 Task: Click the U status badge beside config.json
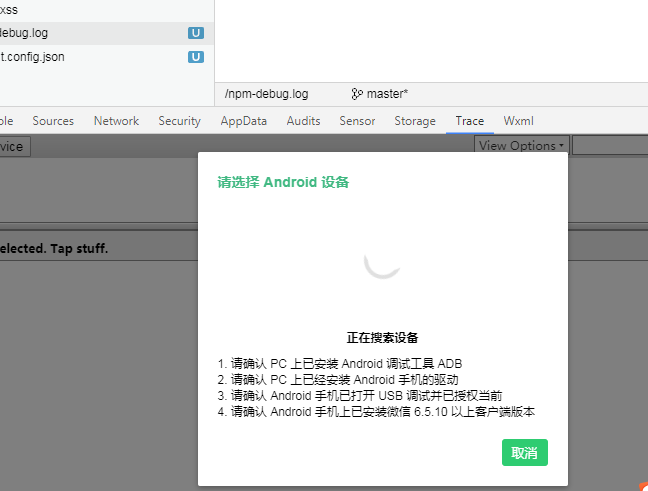[196, 57]
